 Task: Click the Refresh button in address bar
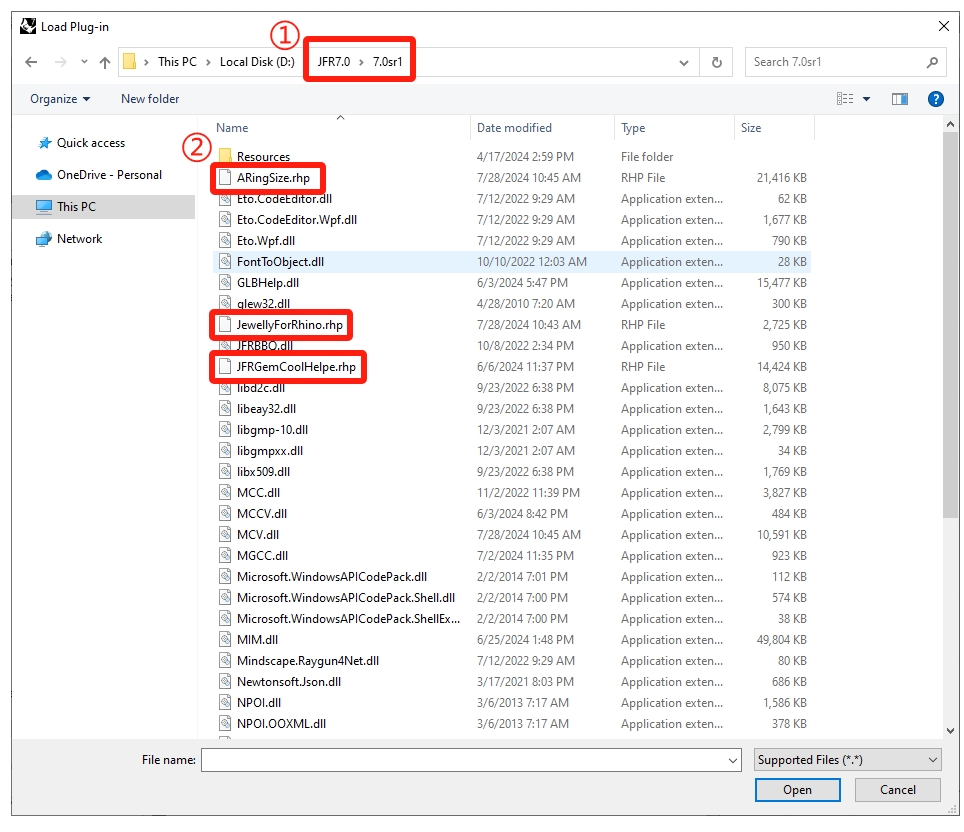[x=717, y=62]
